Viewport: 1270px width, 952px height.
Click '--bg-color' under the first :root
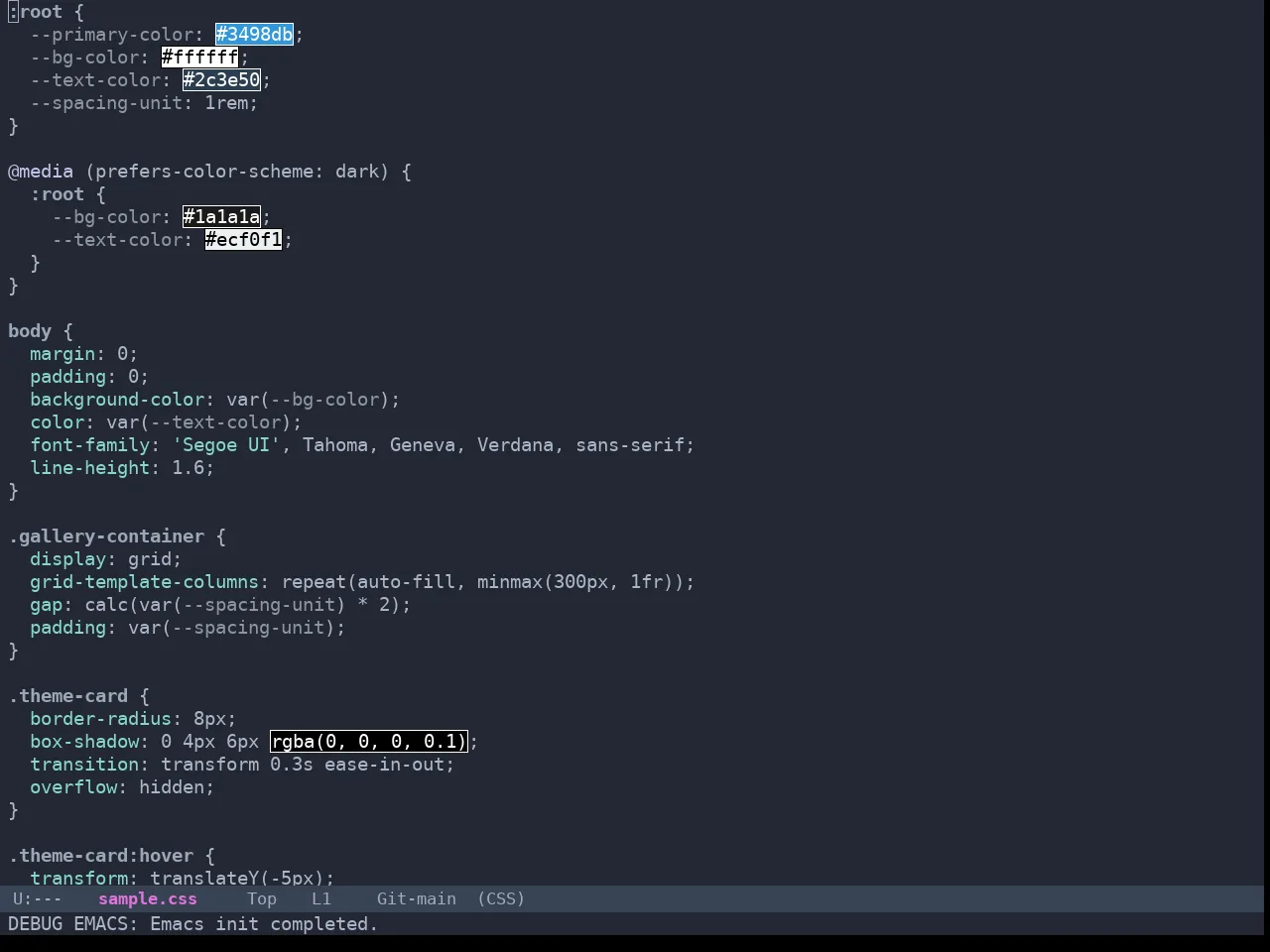(84, 58)
